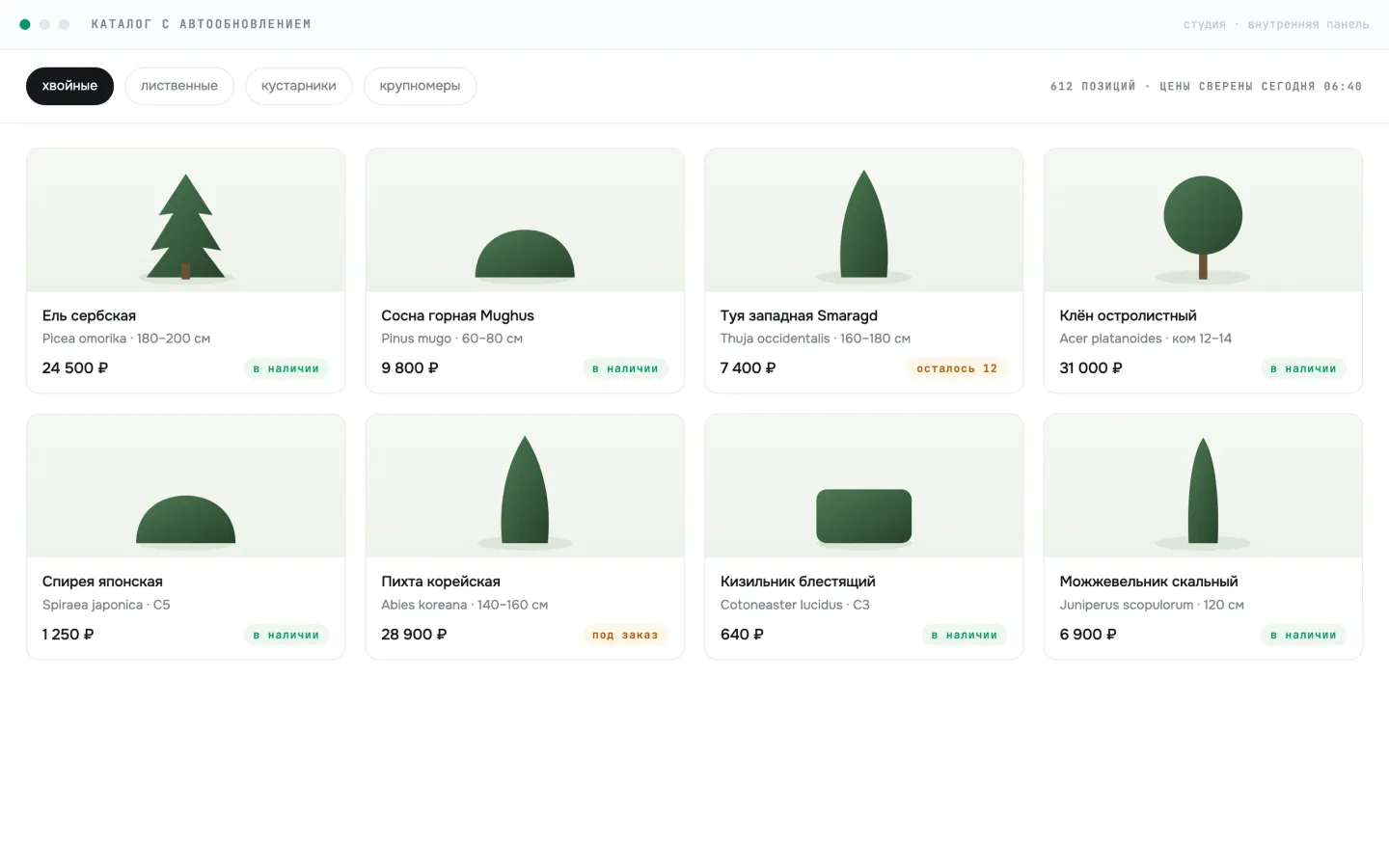The width and height of the screenshot is (1389, 868).
Task: Select the active хвойные filter pill
Action: pos(69,86)
